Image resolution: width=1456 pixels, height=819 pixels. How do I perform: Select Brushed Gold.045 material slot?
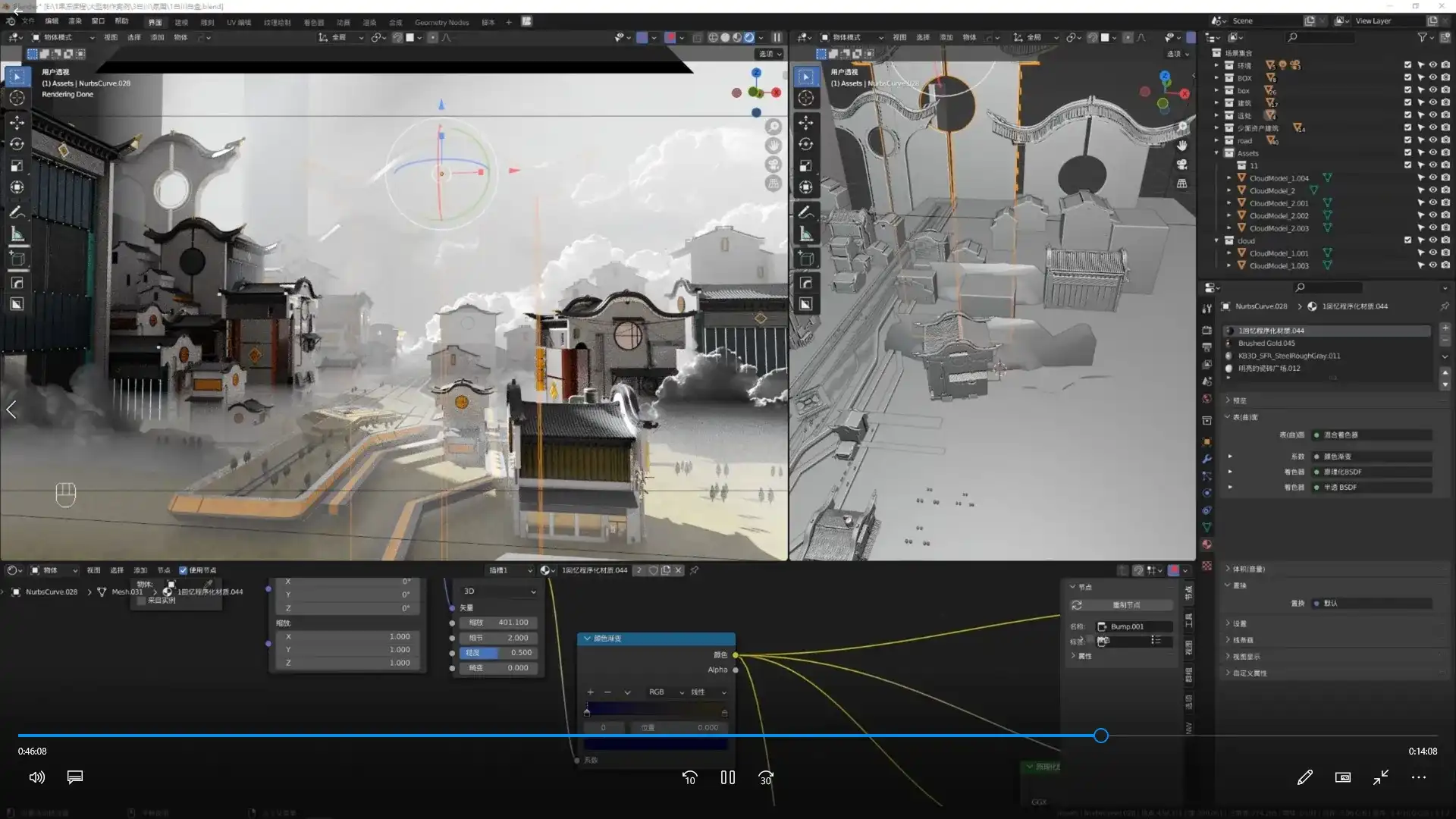click(1266, 344)
